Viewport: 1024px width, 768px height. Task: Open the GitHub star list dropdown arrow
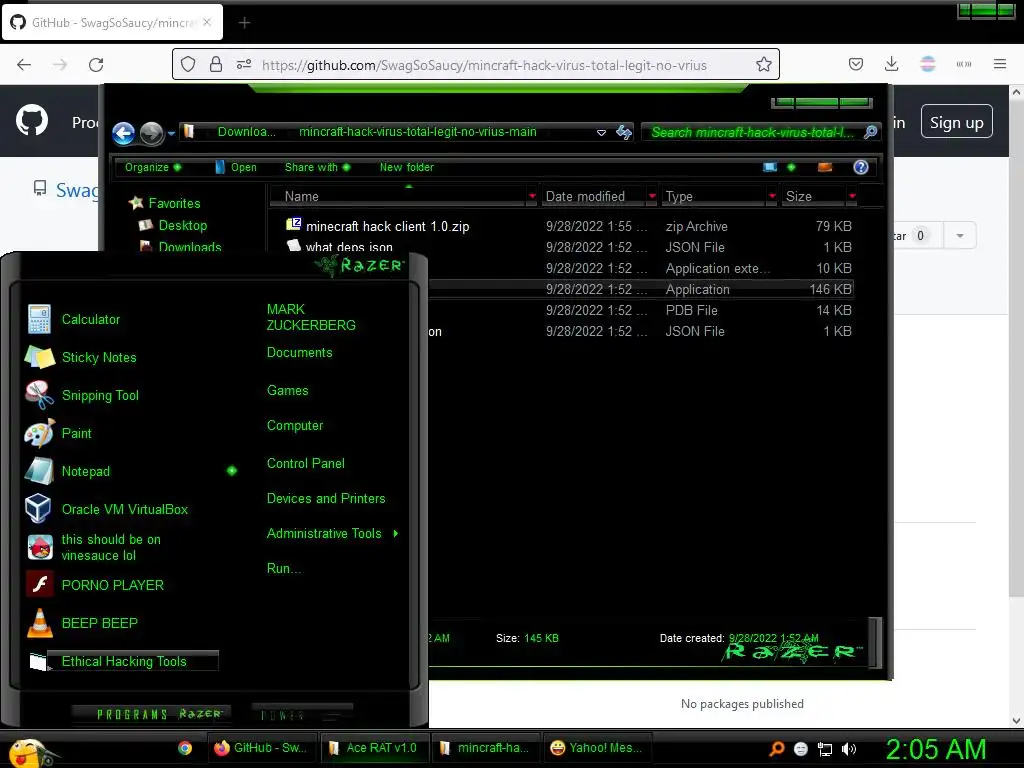[x=960, y=236]
